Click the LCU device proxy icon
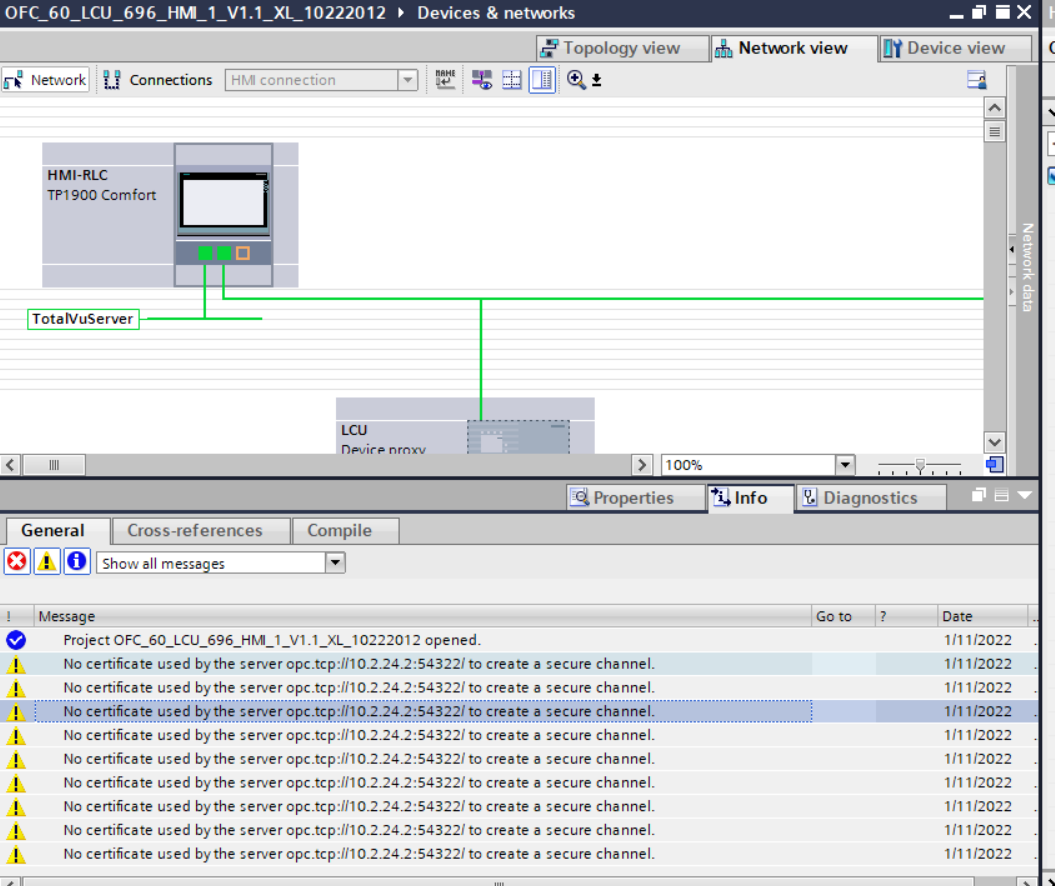Image resolution: width=1055 pixels, height=886 pixels. click(517, 438)
